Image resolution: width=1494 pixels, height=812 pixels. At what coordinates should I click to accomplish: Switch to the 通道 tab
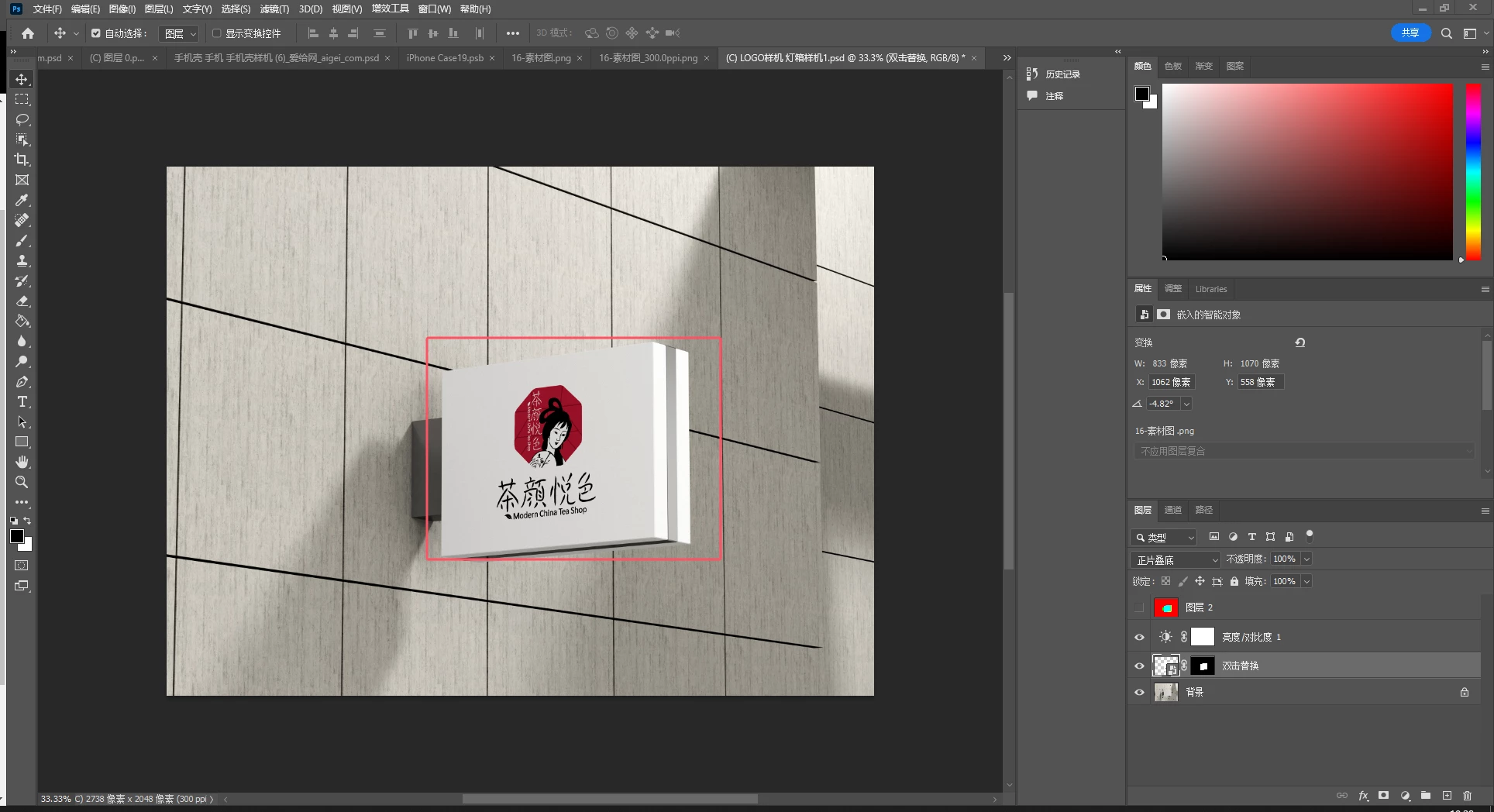click(1173, 510)
